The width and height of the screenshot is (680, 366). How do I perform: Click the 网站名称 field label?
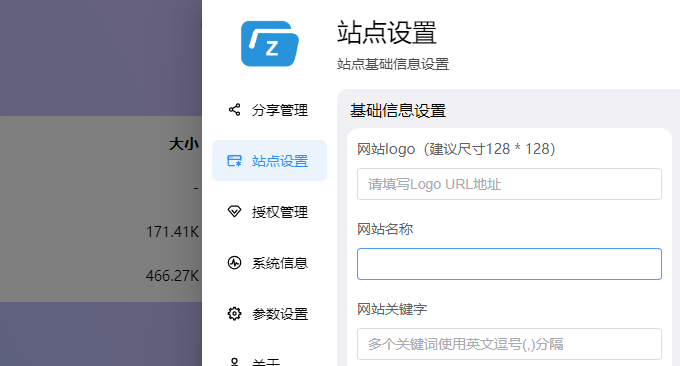[x=385, y=229]
